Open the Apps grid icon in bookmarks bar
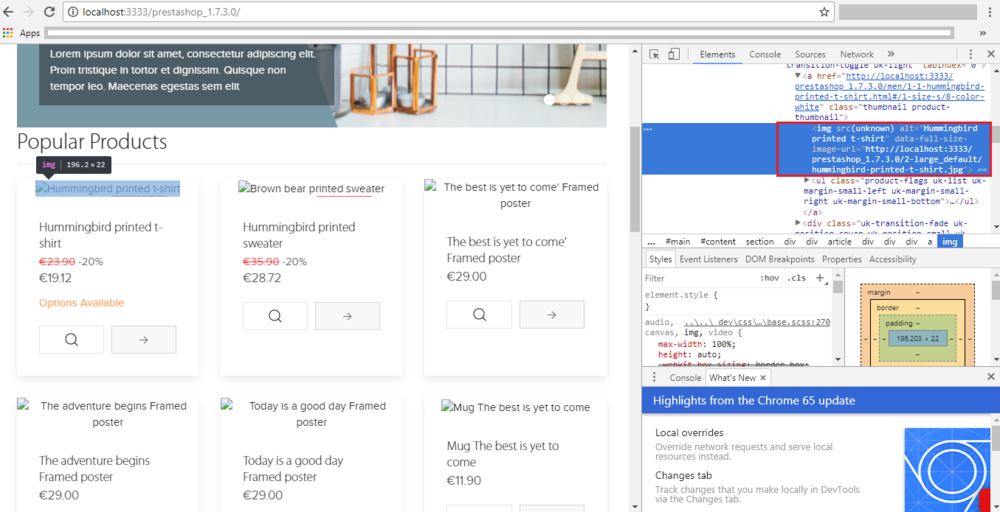 point(8,33)
